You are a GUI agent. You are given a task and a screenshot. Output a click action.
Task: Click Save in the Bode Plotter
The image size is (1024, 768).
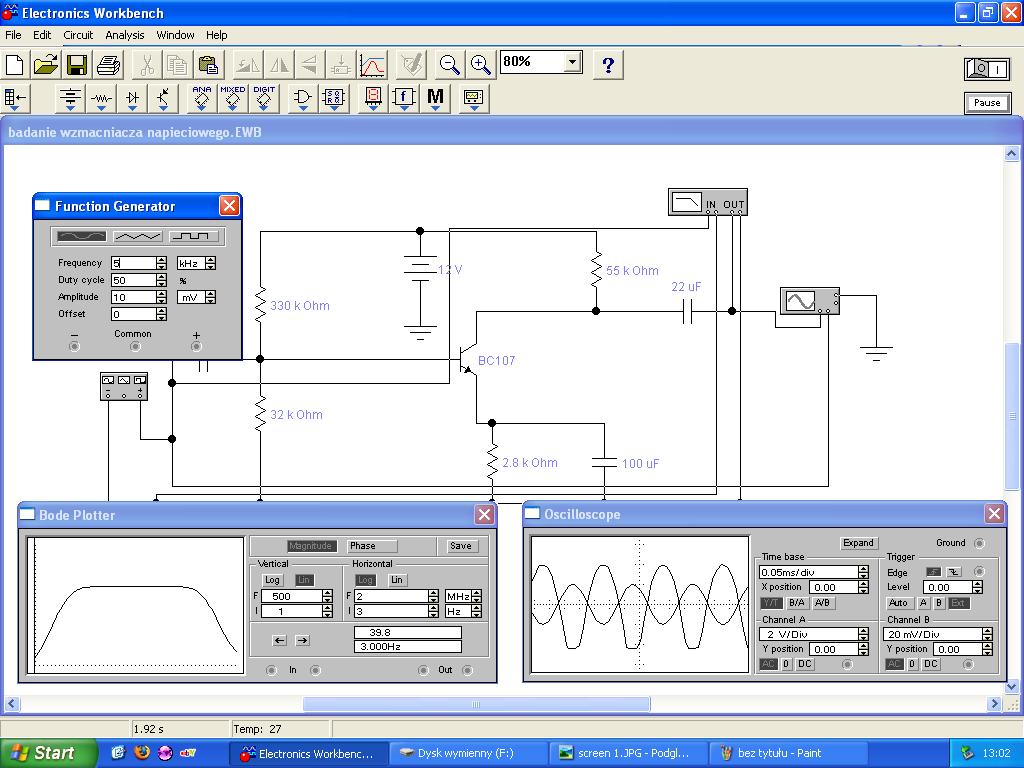click(460, 546)
